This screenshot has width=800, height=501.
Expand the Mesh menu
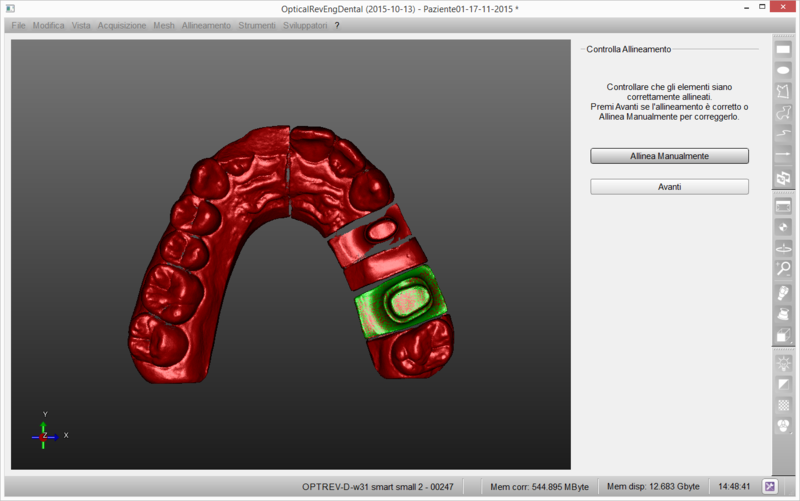[164, 25]
